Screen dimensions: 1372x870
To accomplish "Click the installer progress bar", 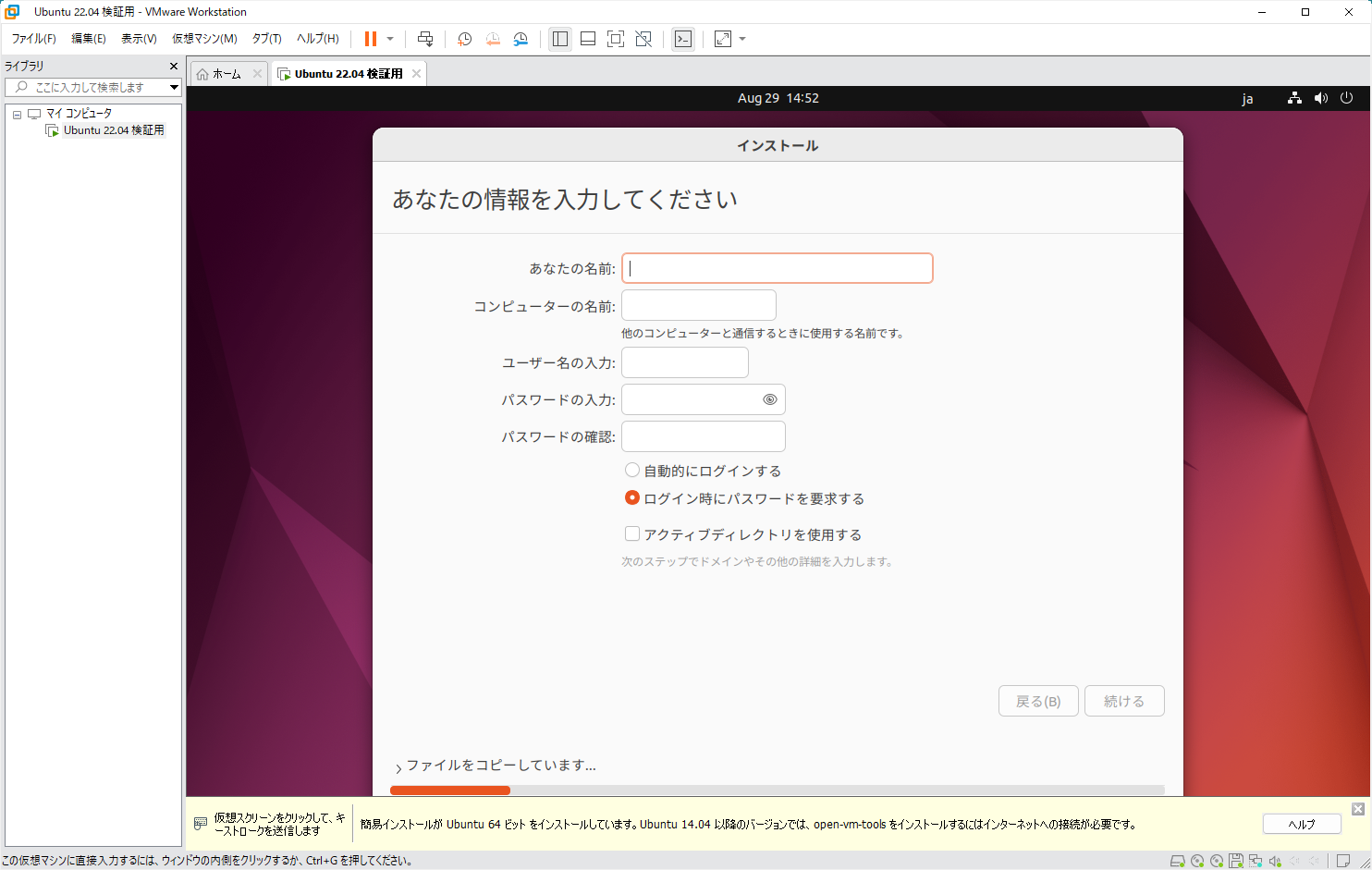I will point(778,790).
